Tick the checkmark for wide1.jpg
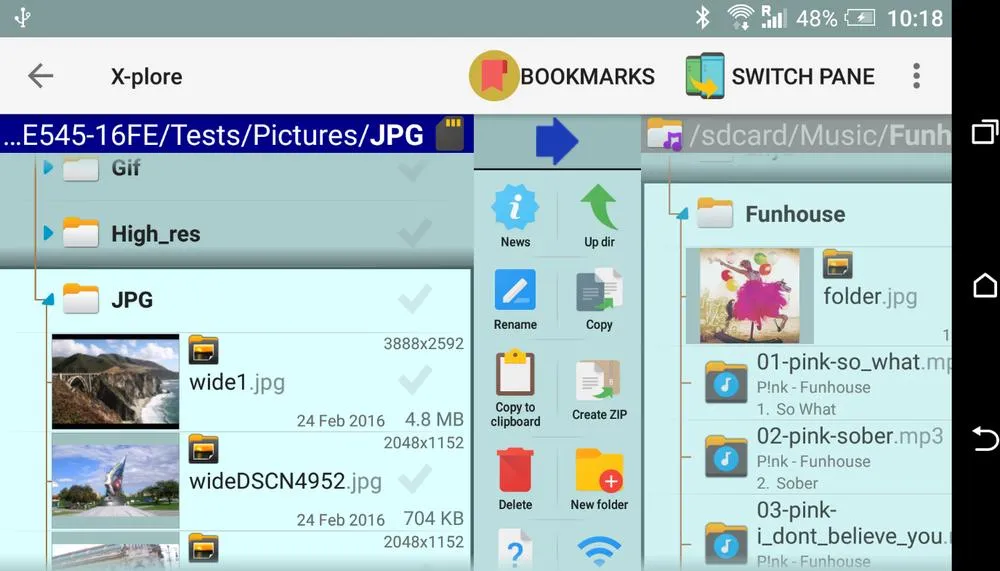 413,381
